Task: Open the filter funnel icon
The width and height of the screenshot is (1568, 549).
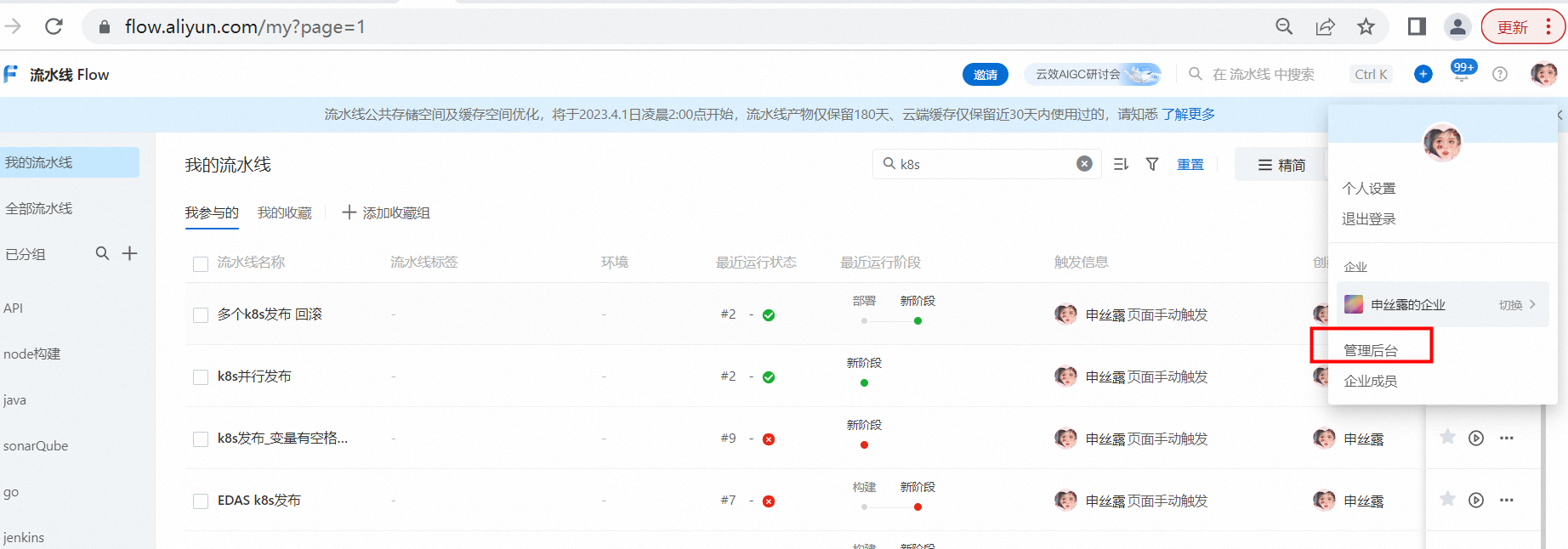Action: pyautogui.click(x=1152, y=164)
